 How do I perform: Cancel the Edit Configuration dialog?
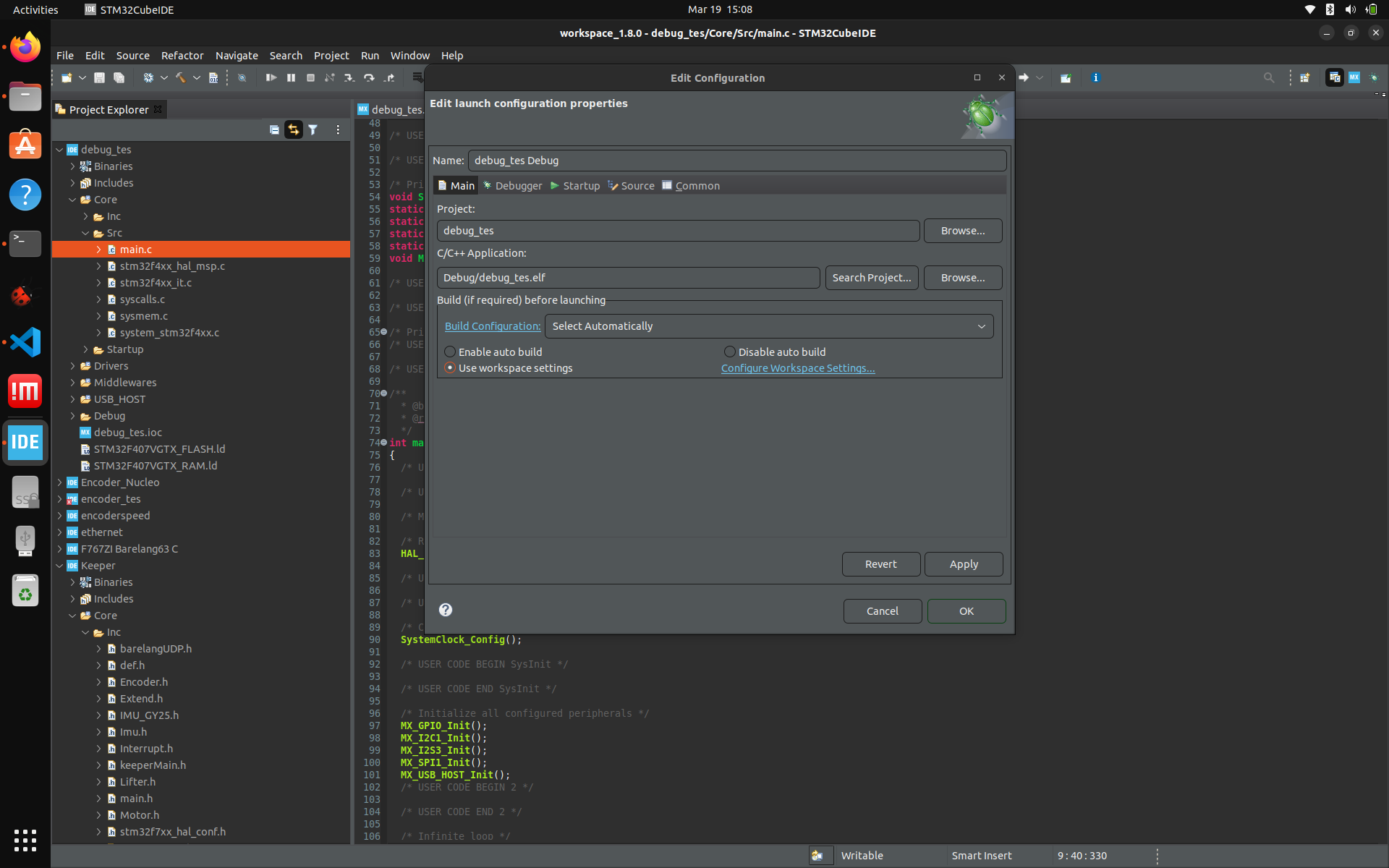(x=883, y=611)
